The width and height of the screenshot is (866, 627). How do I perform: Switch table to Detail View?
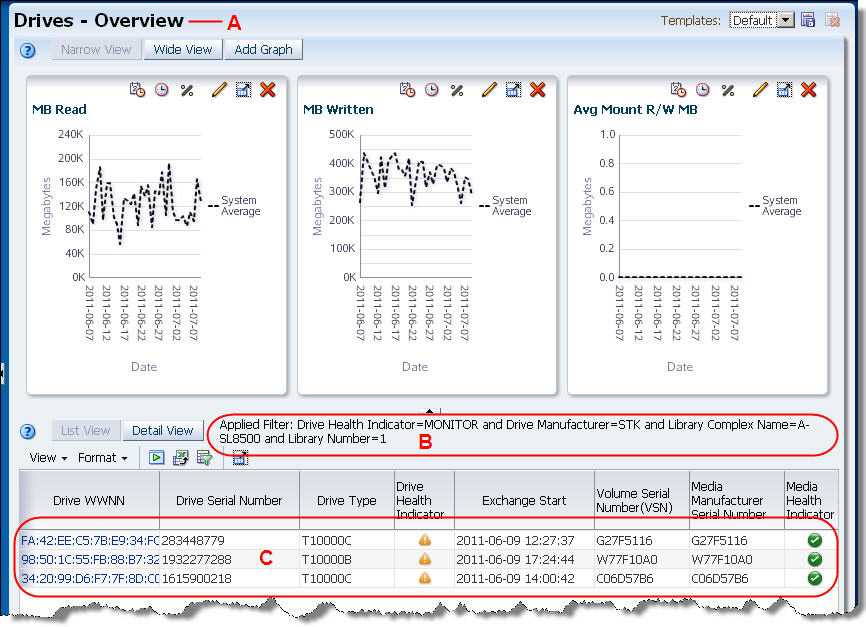coord(162,430)
